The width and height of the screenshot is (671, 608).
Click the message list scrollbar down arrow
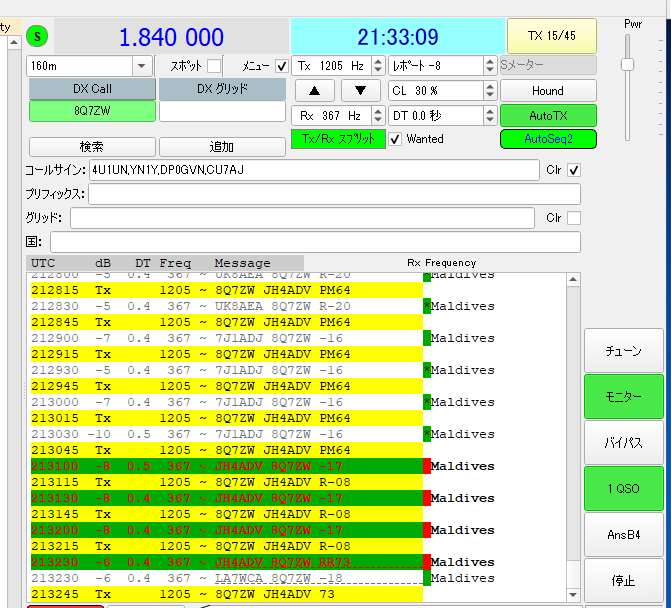pos(573,594)
